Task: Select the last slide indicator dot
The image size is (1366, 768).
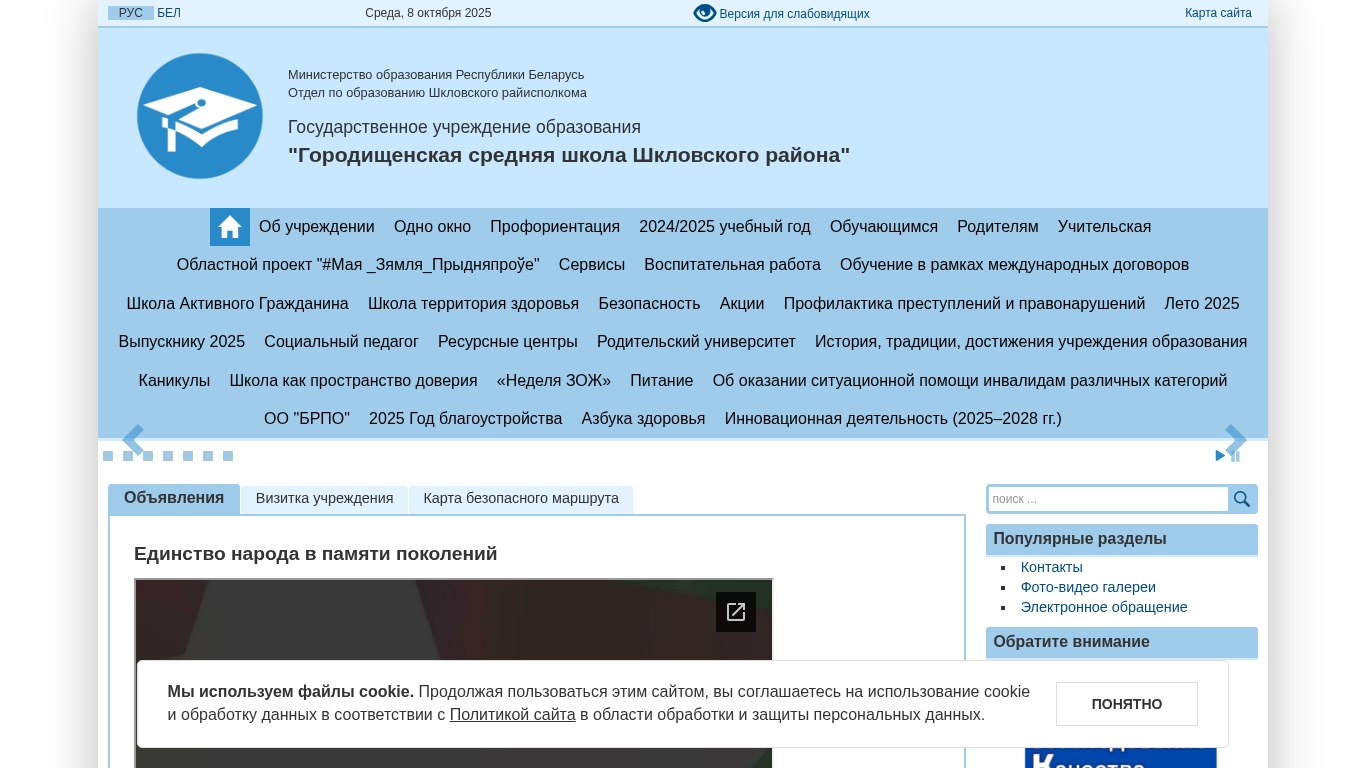Action: pyautogui.click(x=228, y=456)
